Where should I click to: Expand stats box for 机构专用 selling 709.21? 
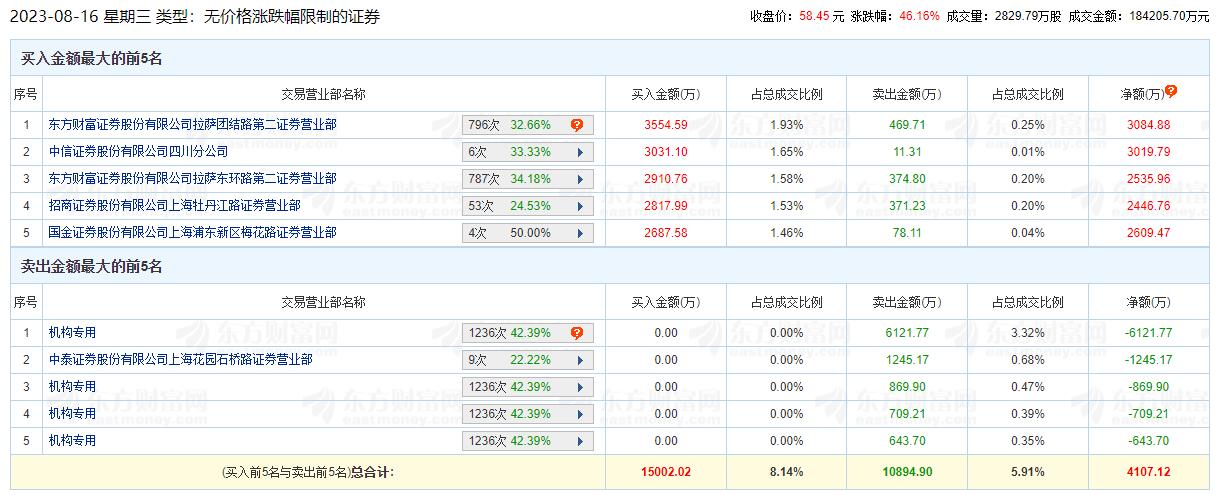click(x=579, y=414)
